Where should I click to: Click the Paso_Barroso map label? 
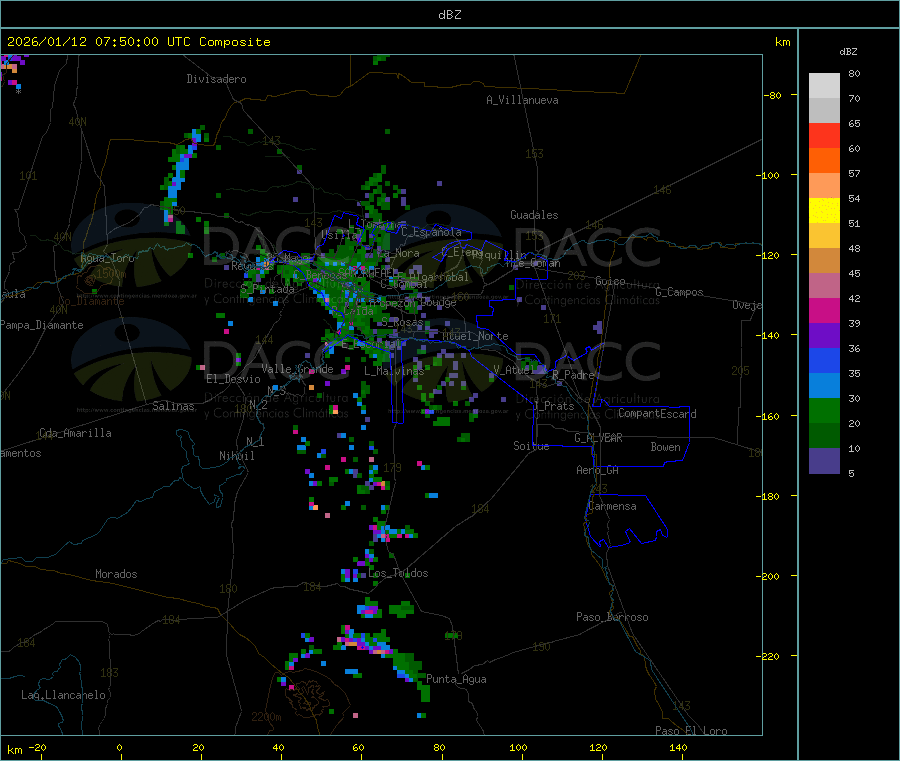612,618
